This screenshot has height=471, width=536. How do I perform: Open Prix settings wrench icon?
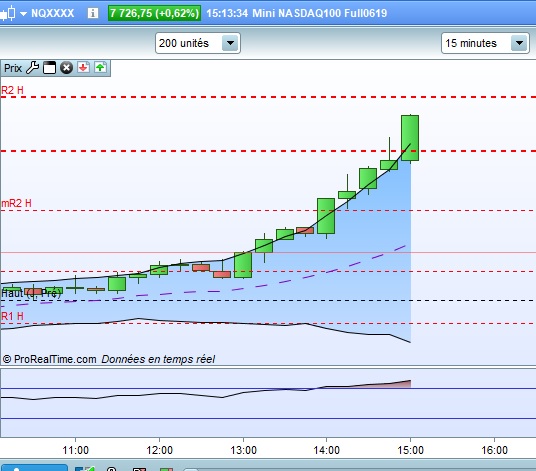click(x=32, y=68)
